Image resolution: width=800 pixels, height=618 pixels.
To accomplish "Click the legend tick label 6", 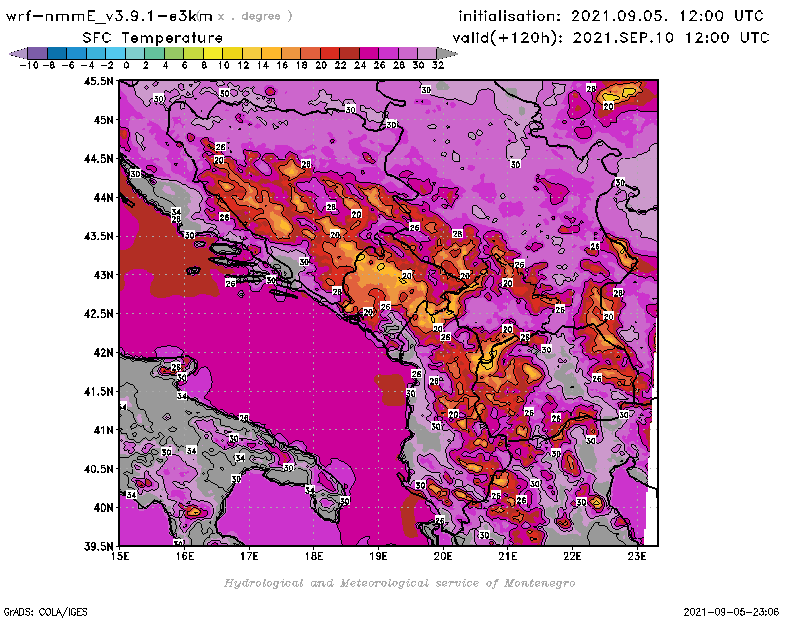I will pos(184,65).
